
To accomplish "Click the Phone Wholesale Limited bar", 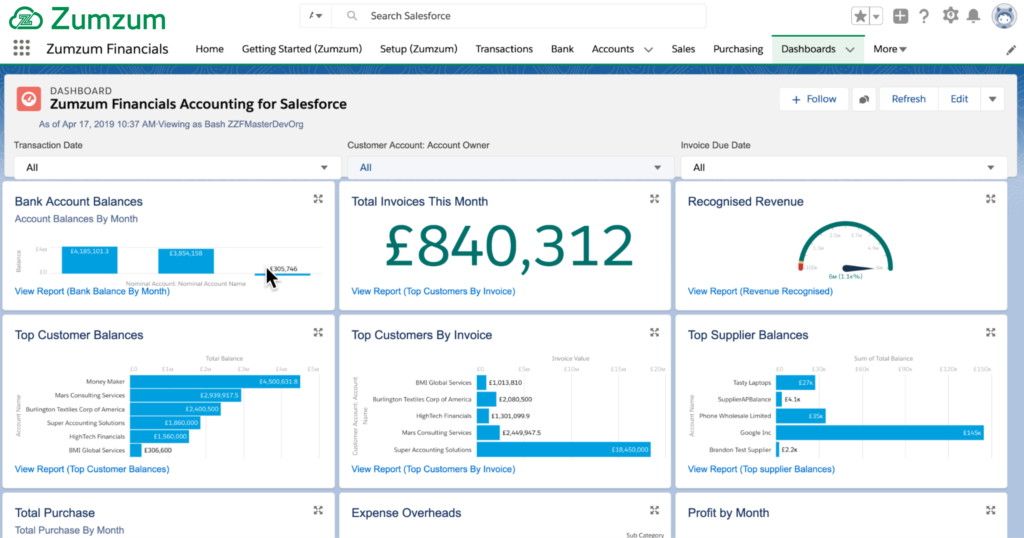I will point(801,416).
